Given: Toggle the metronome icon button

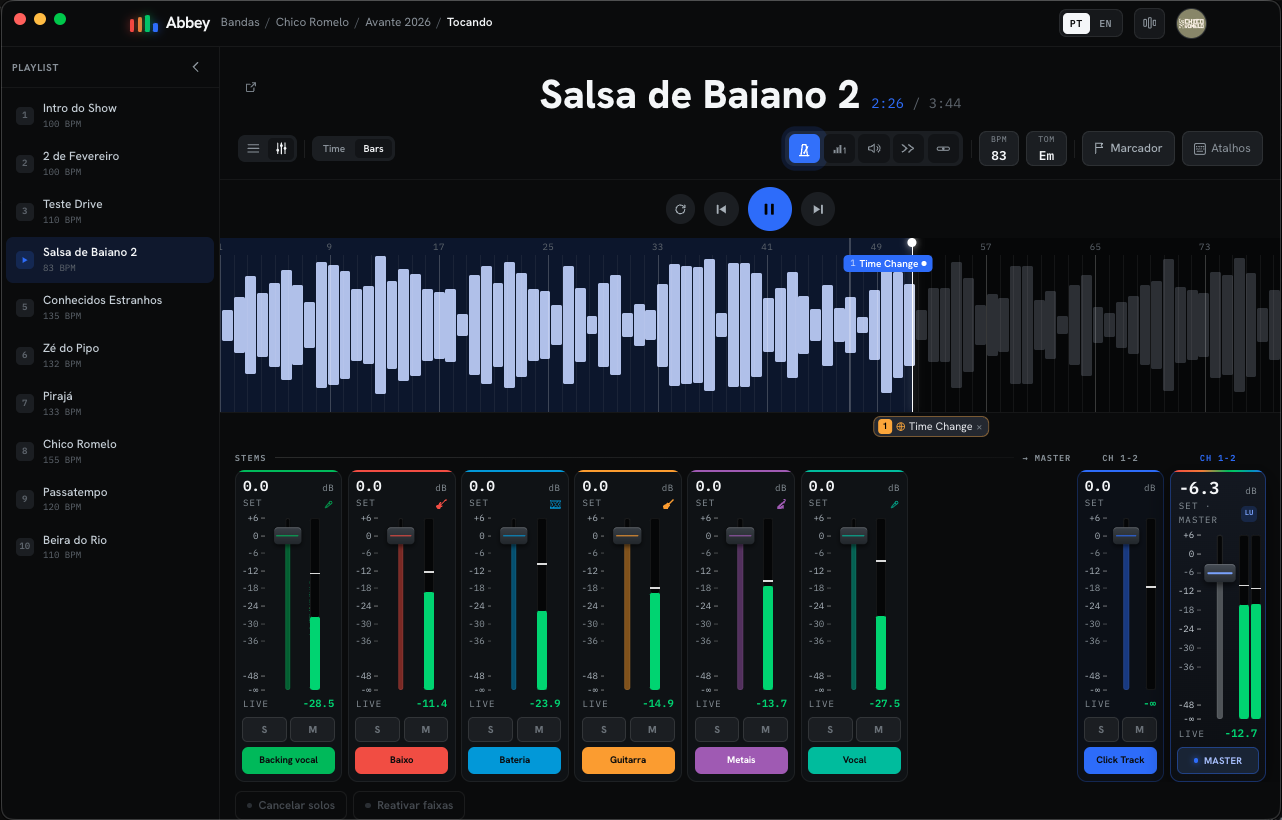Looking at the screenshot, I should [804, 148].
